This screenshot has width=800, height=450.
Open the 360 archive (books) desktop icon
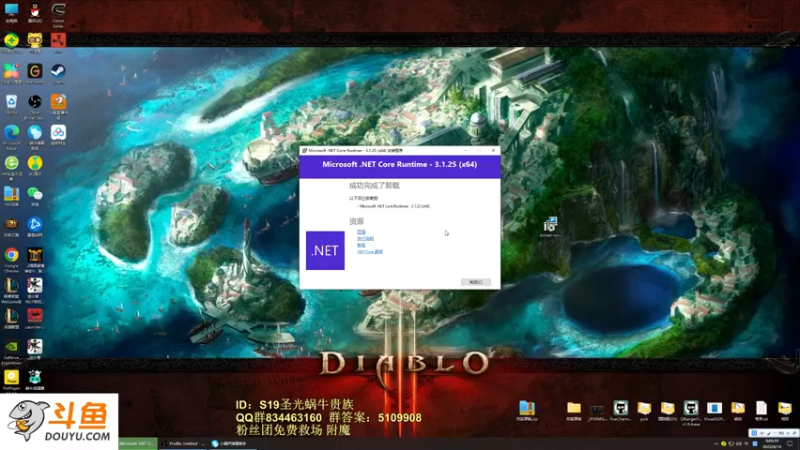(11, 196)
